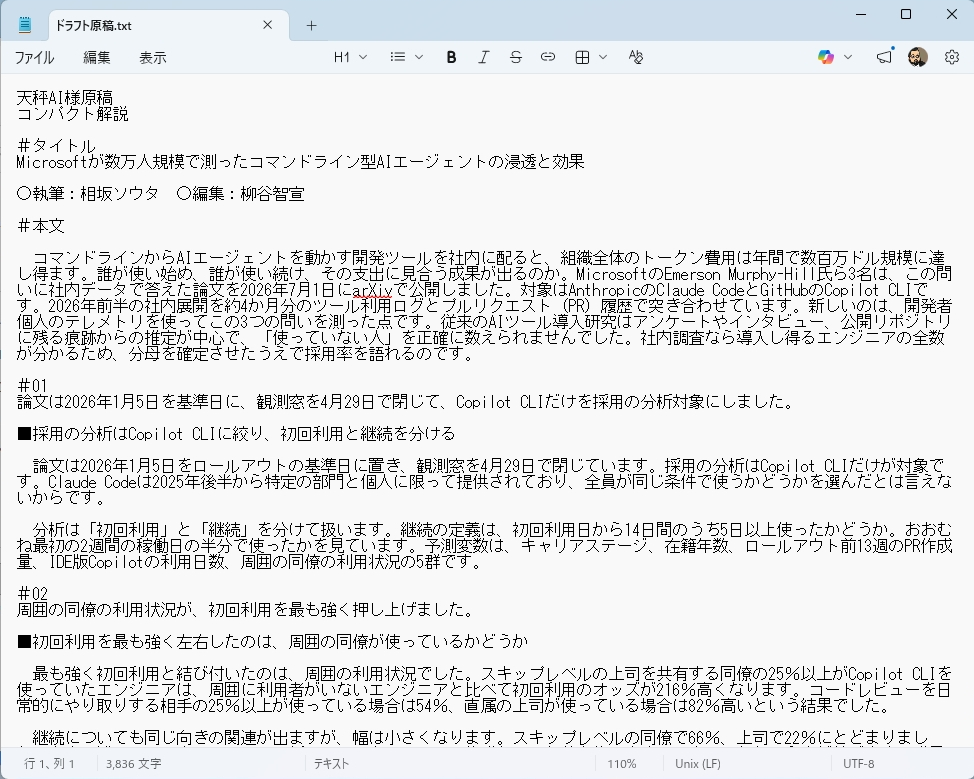Open the Copilot icon
This screenshot has height=779, width=974.
click(x=826, y=57)
